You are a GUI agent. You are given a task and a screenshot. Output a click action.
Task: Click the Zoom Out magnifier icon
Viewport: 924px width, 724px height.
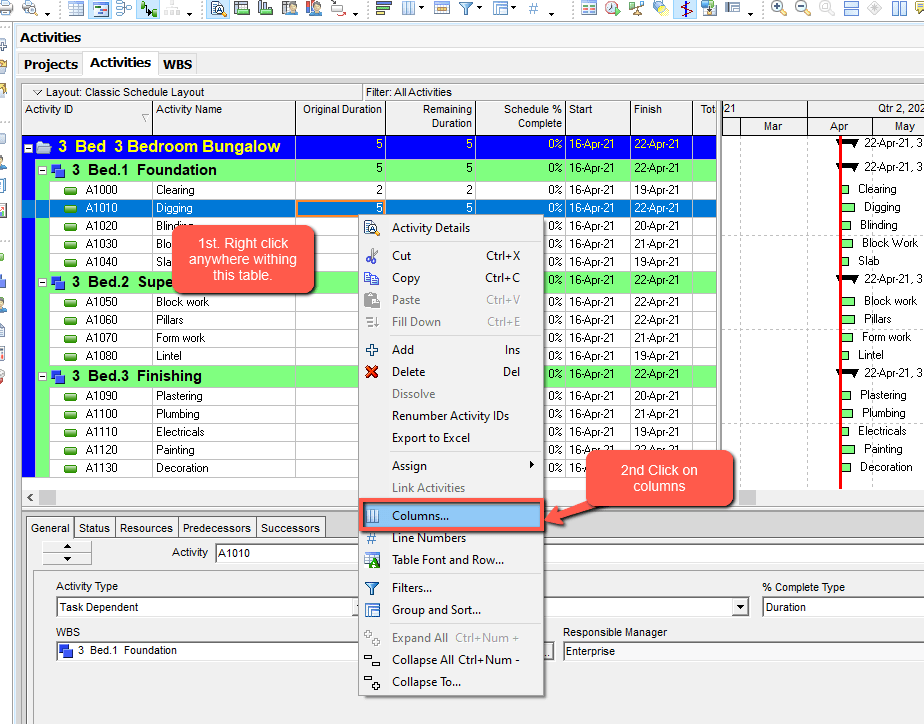[x=802, y=8]
